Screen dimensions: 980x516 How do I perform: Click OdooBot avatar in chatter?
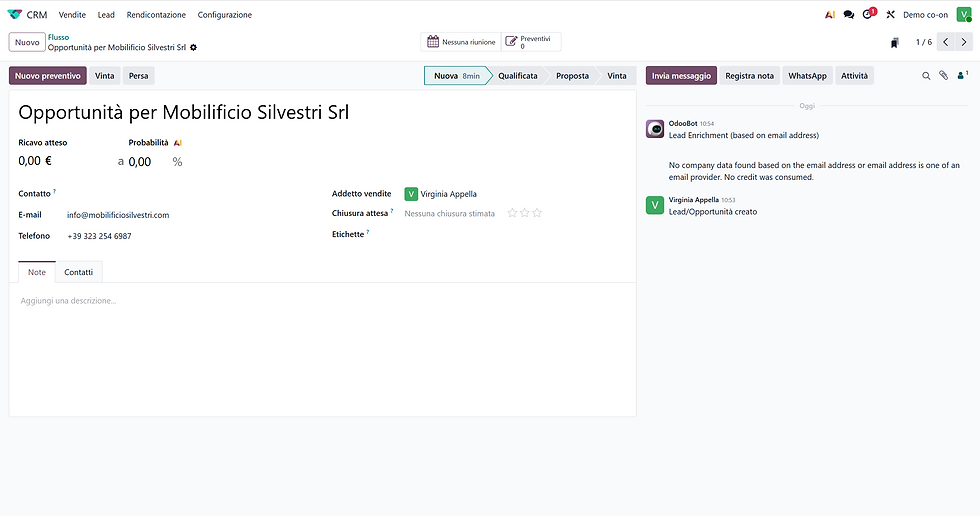(x=654, y=129)
